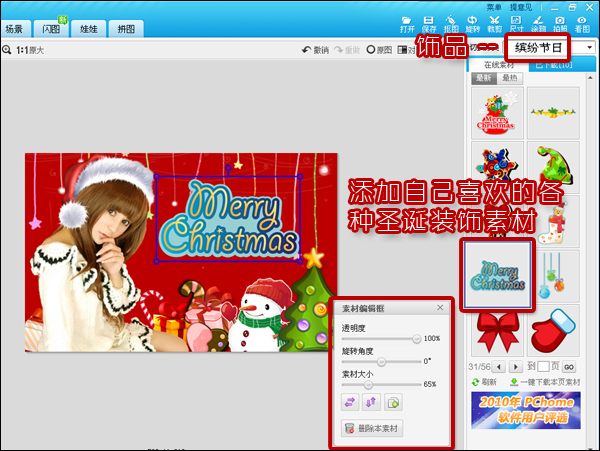600x451 pixels.
Task: Flip material horizontally in edit box
Action: coord(350,401)
